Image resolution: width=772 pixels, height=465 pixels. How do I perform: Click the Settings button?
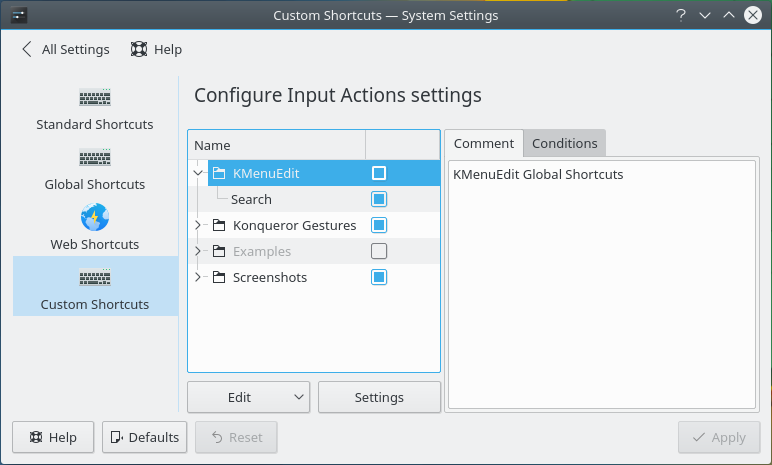pyautogui.click(x=379, y=397)
